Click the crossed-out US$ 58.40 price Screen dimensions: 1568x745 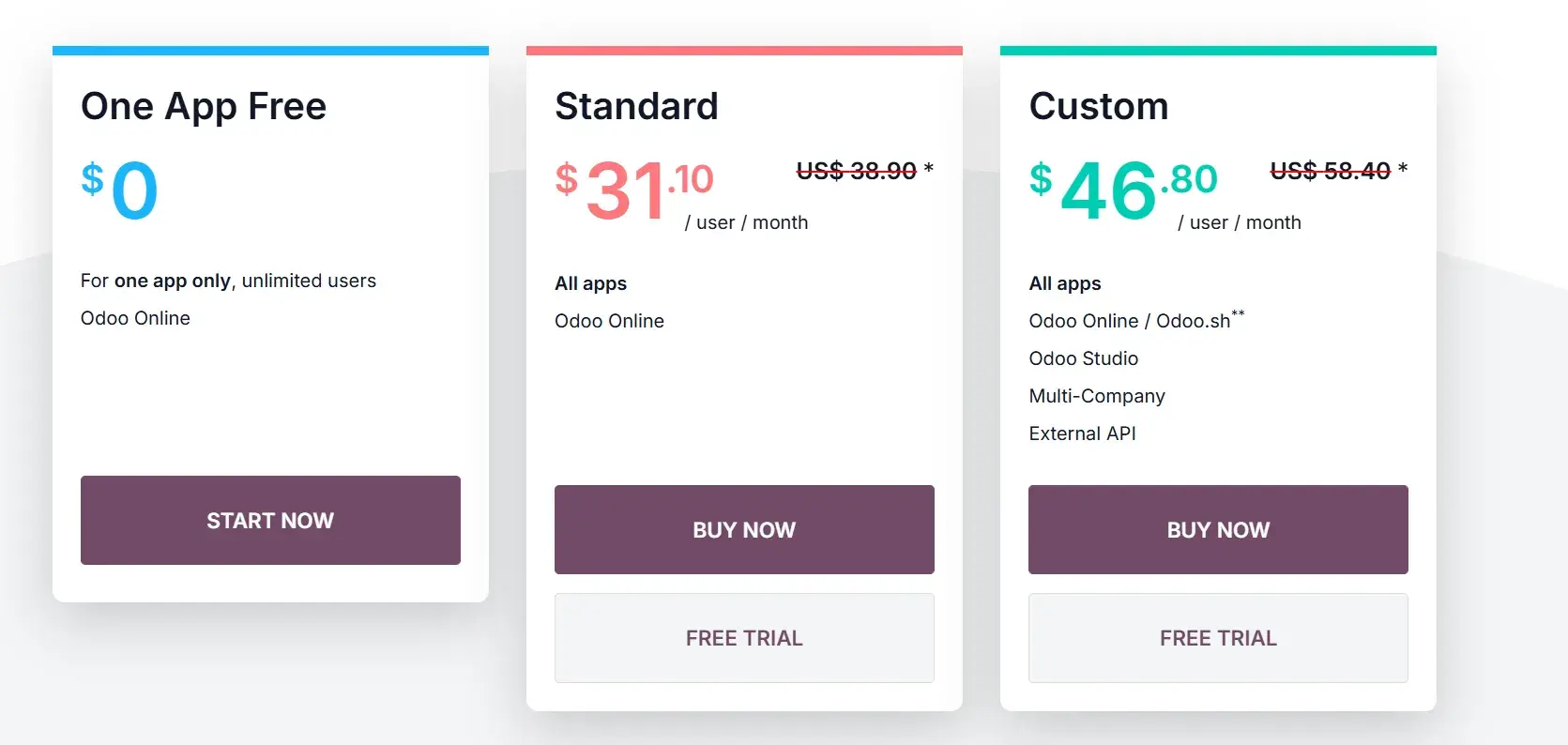[1331, 171]
